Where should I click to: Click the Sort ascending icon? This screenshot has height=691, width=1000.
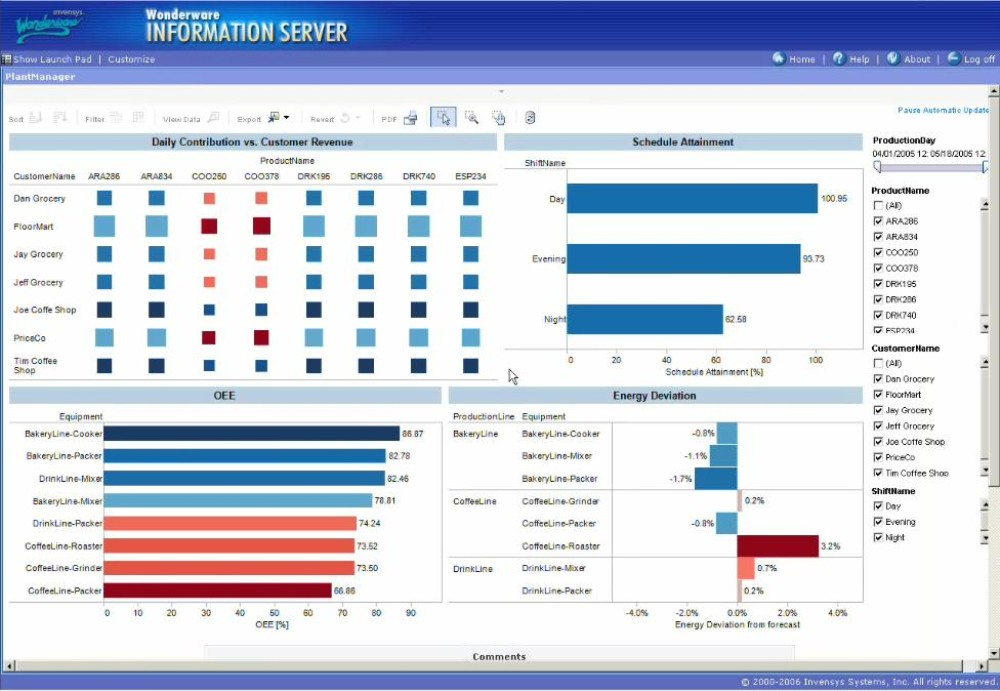coord(37,117)
